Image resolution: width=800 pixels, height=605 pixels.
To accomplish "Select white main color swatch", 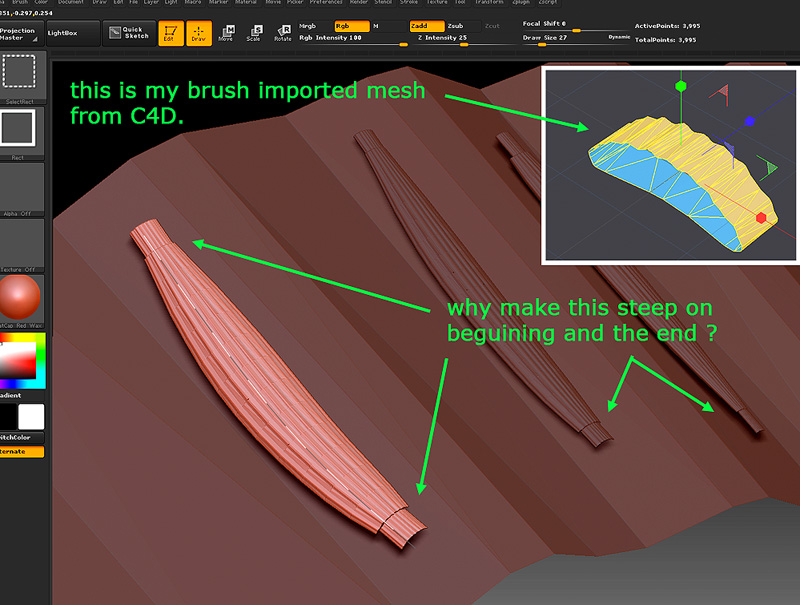I will (31, 417).
